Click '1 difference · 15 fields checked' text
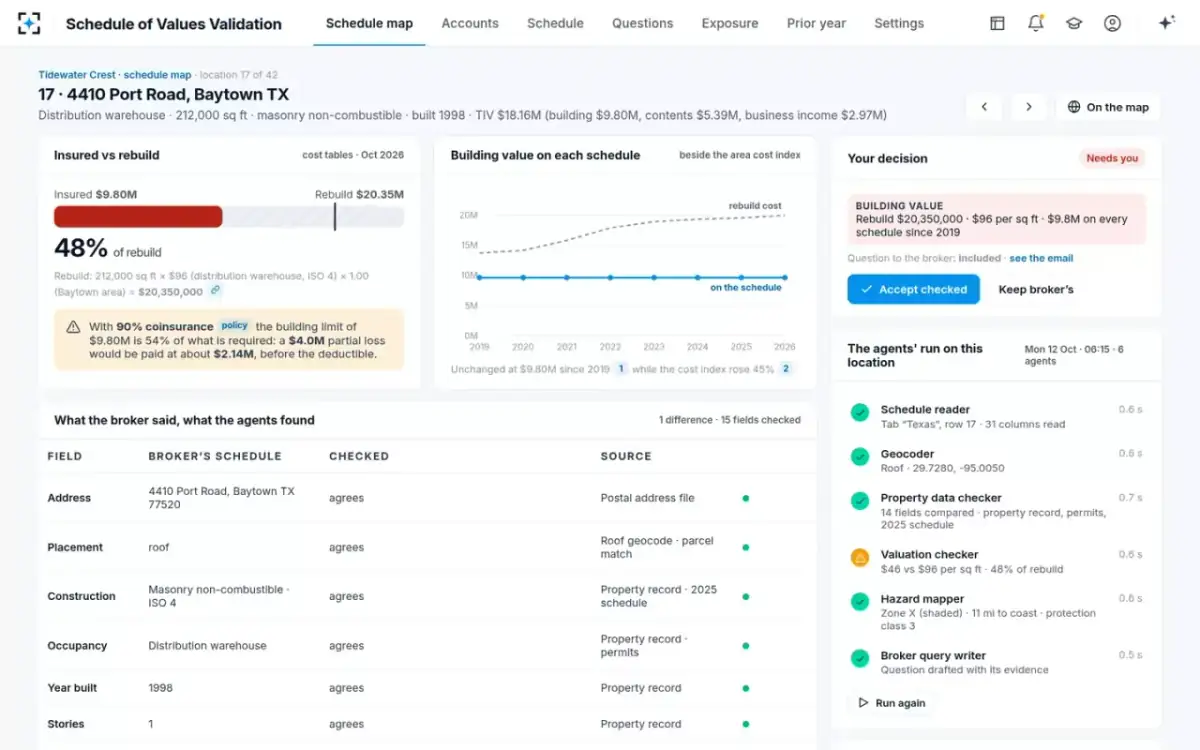The width and height of the screenshot is (1200, 750). pos(730,420)
